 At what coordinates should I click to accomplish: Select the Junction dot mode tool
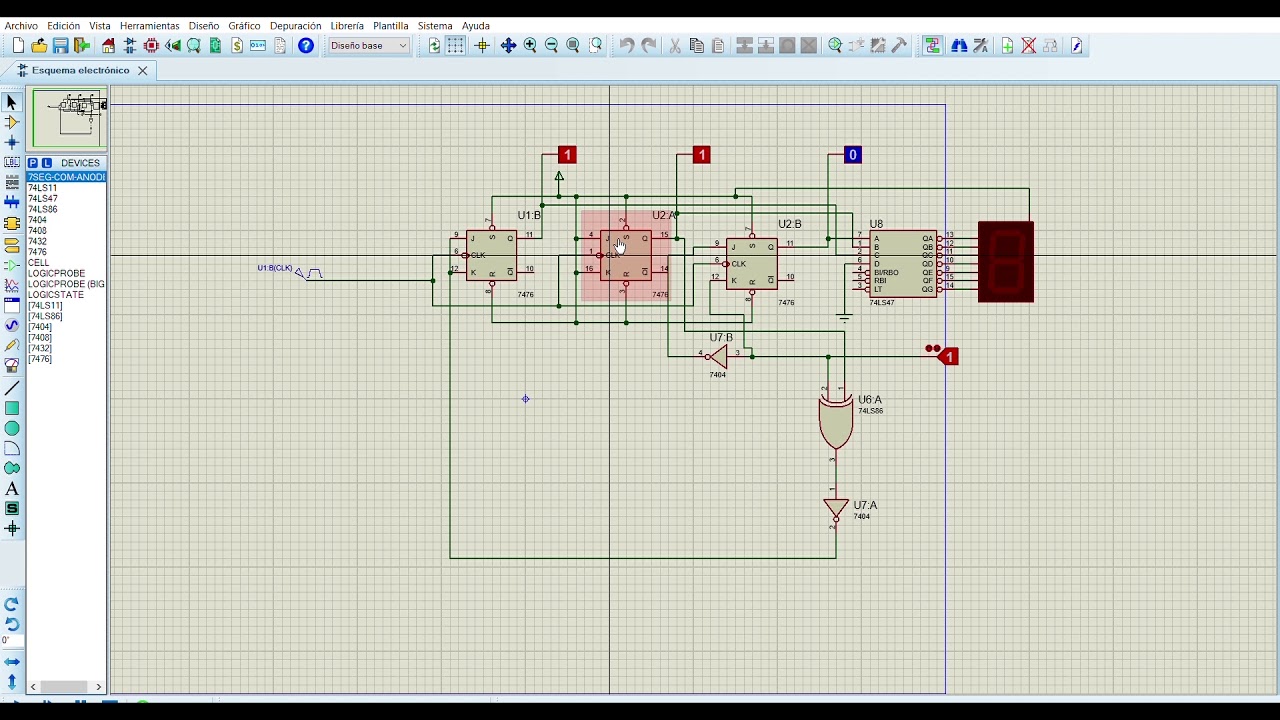[x=12, y=142]
